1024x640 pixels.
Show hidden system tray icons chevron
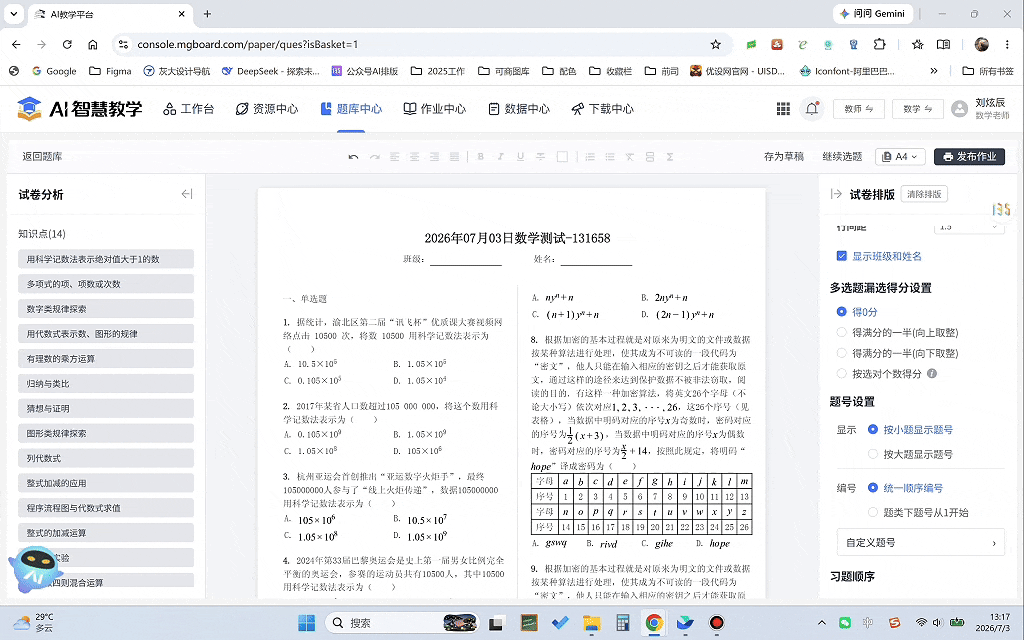(x=822, y=623)
